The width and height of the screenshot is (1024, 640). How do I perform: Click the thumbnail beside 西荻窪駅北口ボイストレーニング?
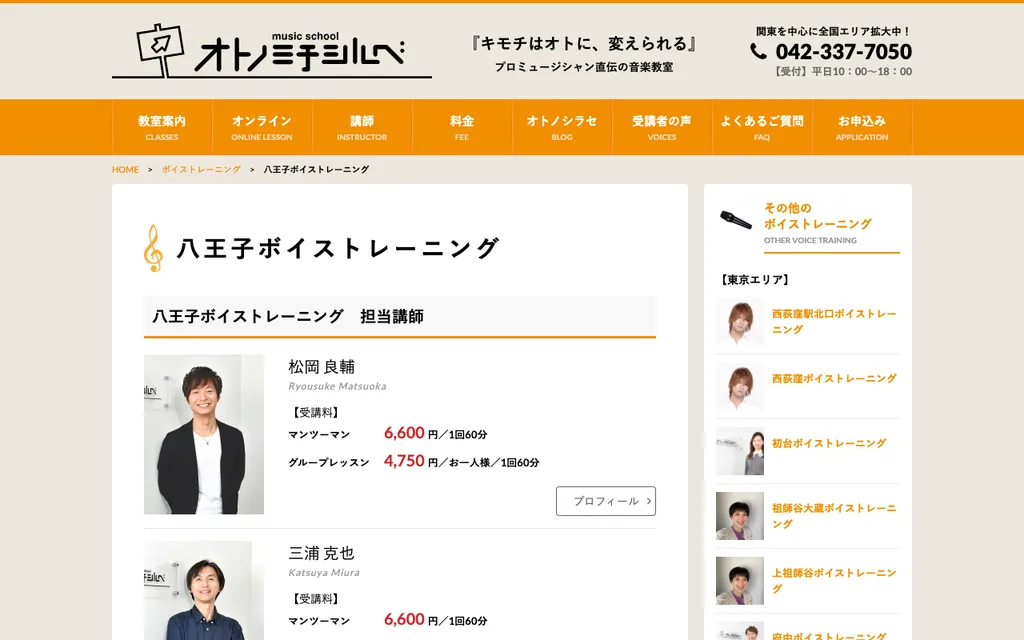click(740, 321)
